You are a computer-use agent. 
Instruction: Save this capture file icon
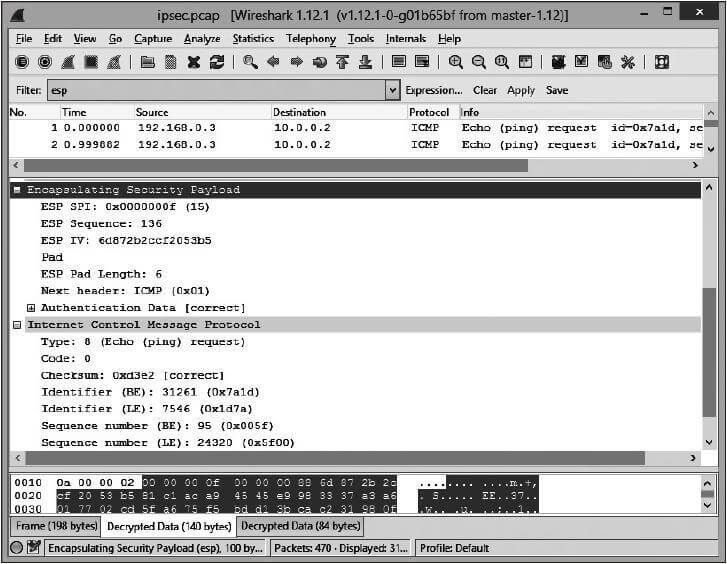[x=171, y=62]
